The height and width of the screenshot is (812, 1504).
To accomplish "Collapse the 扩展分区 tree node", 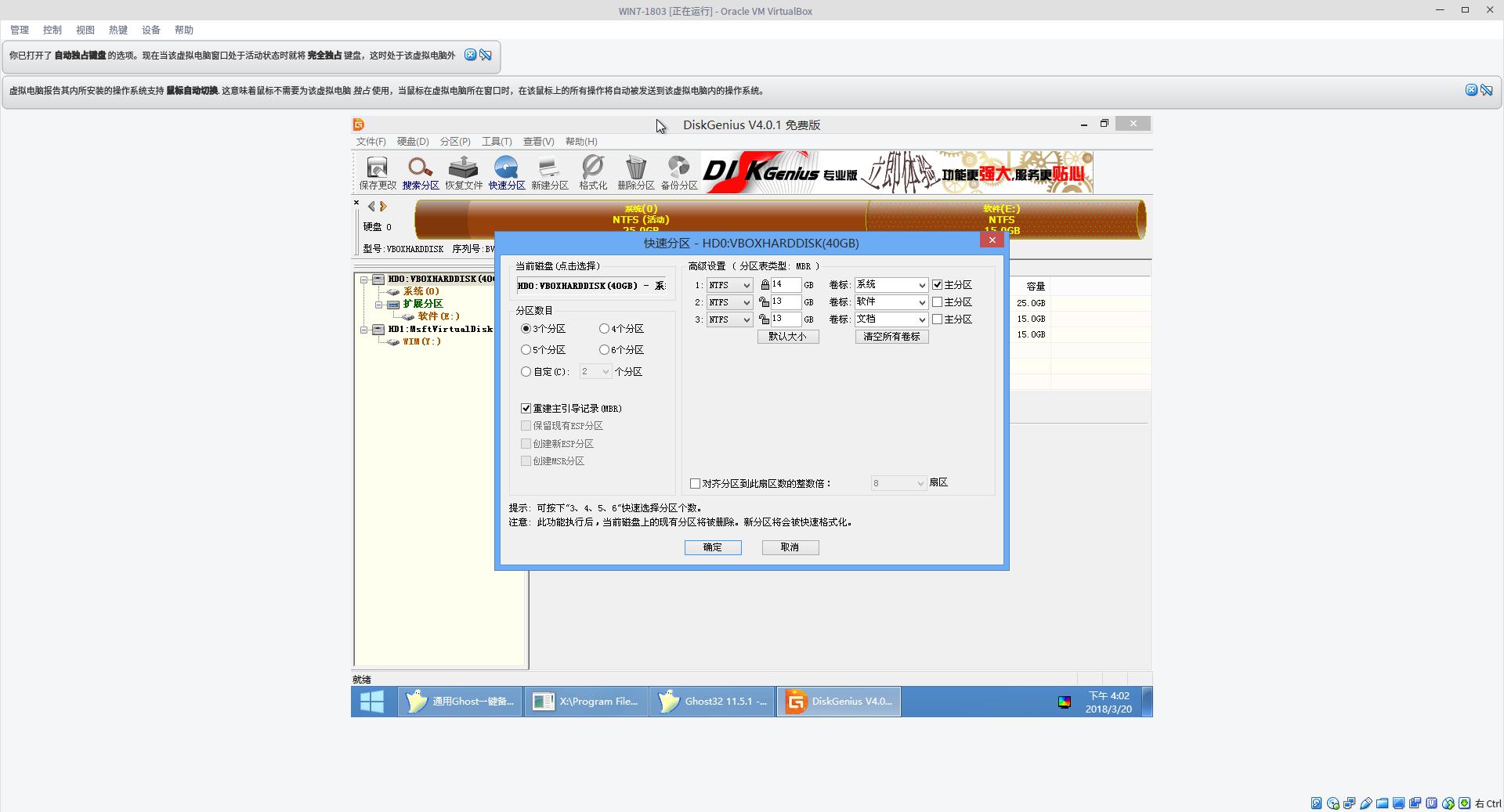I will pyautogui.click(x=380, y=304).
